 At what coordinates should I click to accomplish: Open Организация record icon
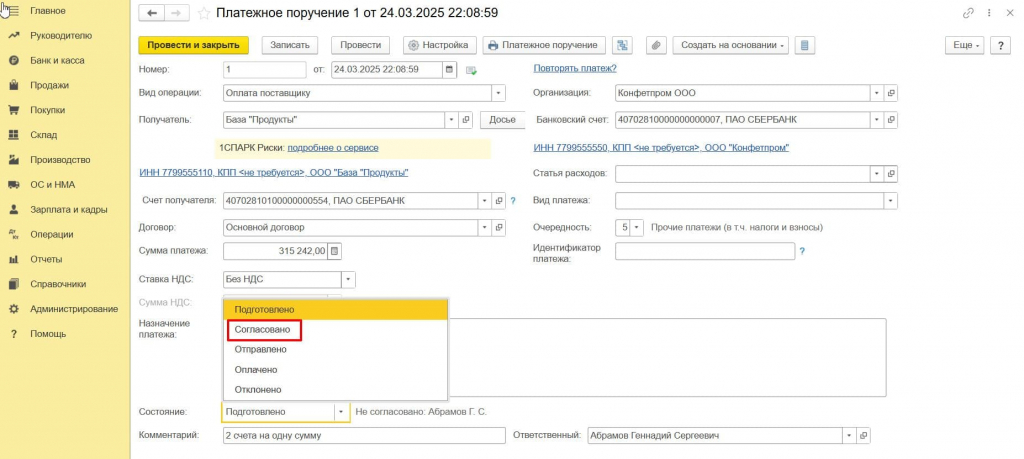point(891,93)
